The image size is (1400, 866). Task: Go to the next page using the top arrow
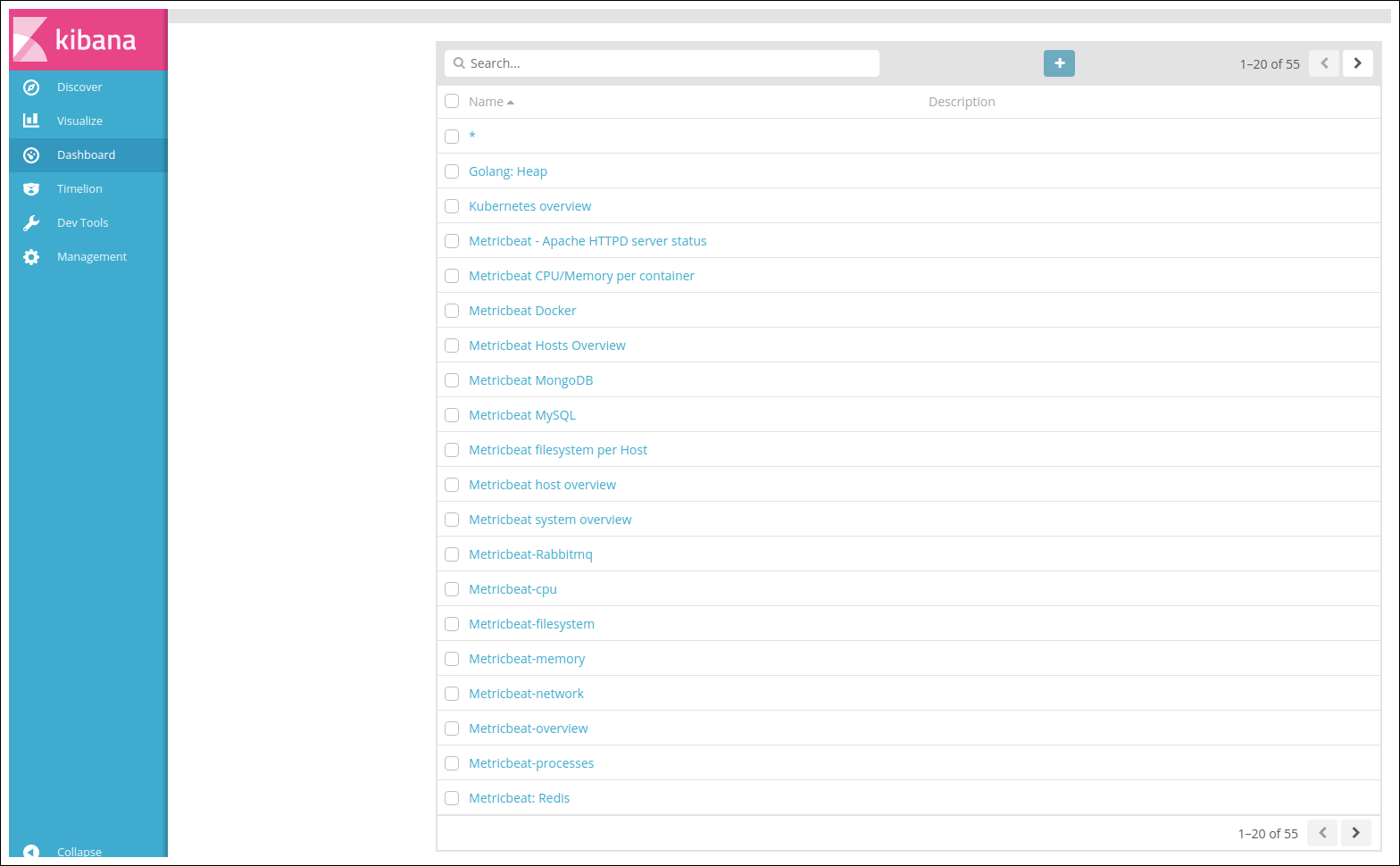1357,63
